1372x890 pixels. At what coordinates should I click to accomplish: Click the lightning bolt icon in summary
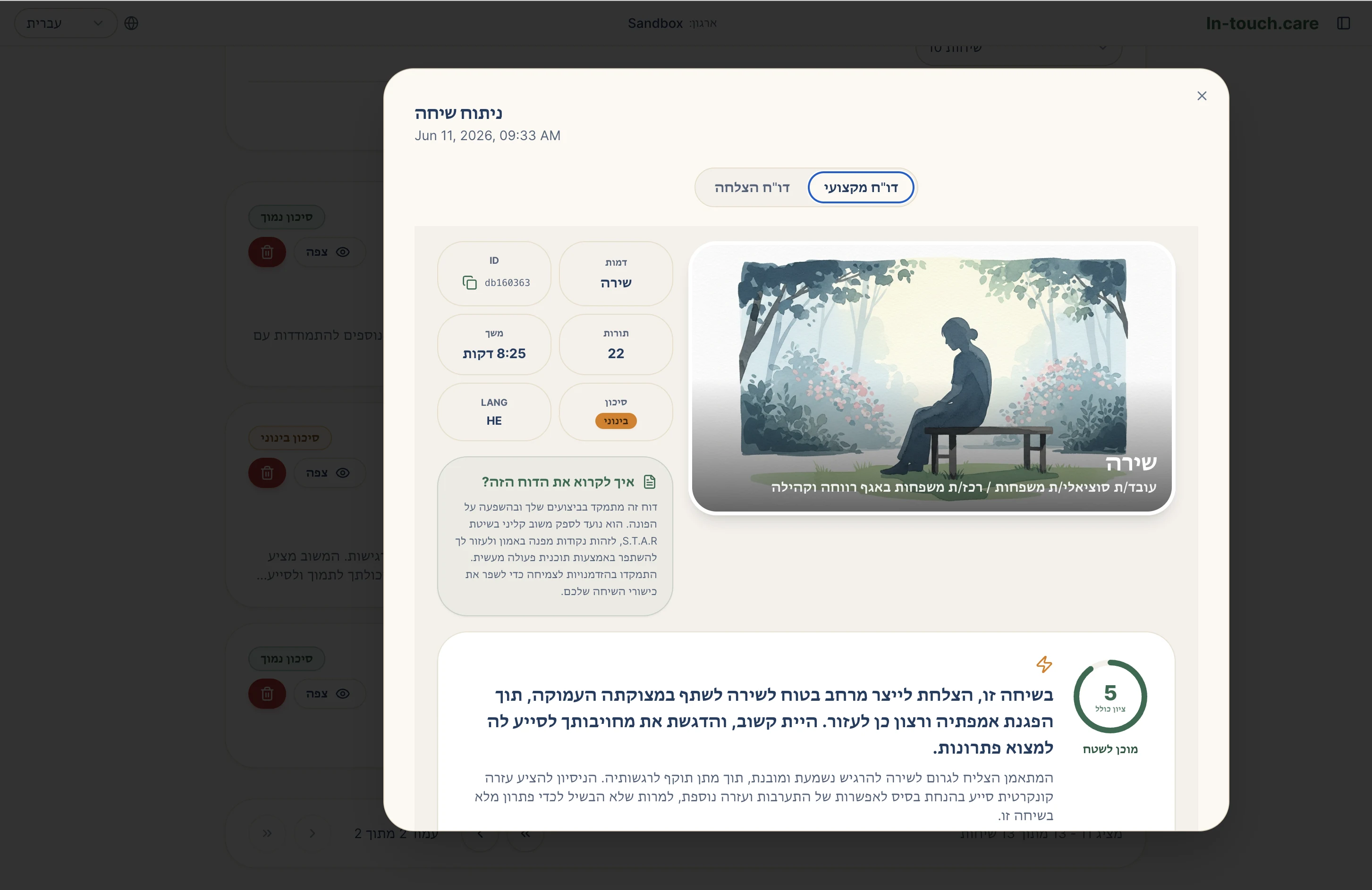point(1044,664)
